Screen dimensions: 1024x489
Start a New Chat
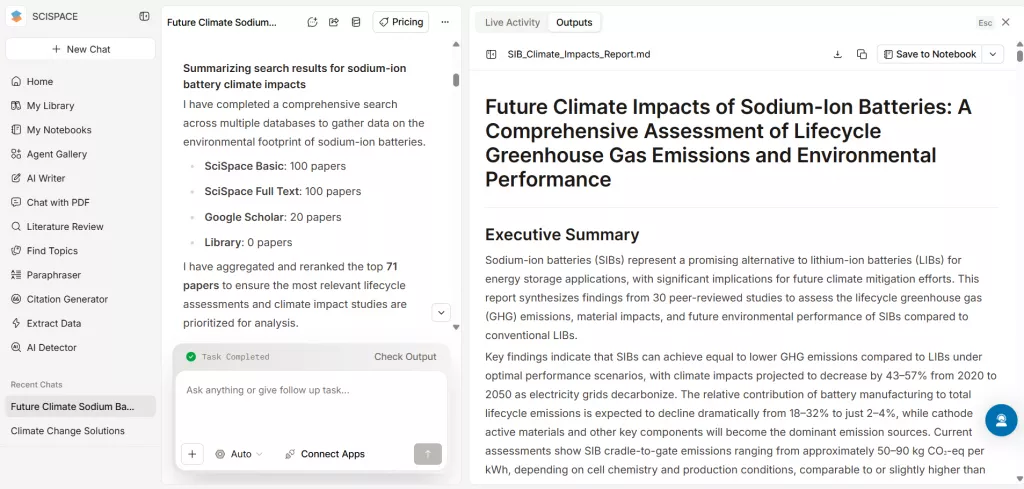coord(80,49)
